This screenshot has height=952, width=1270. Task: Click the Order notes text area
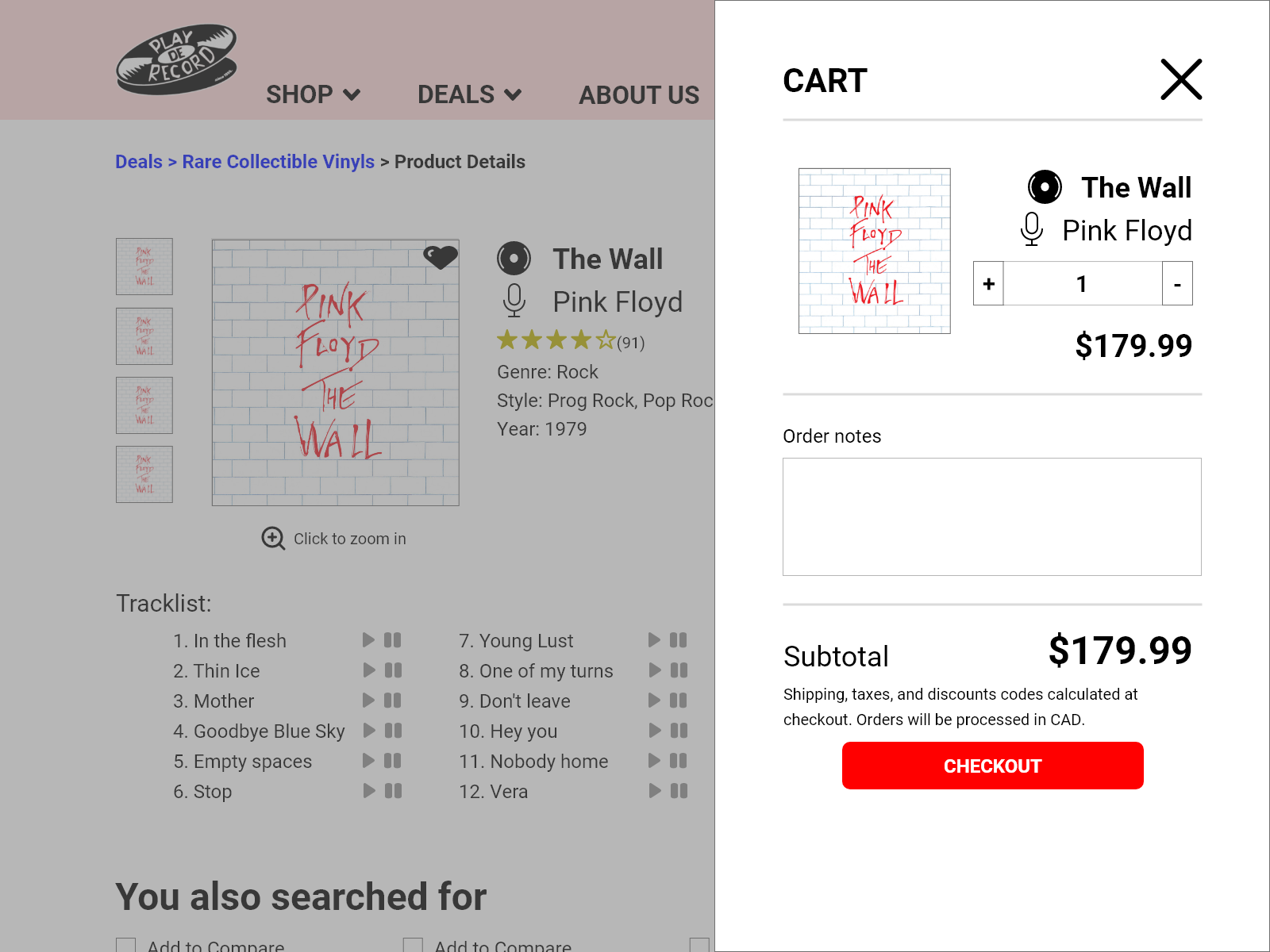click(x=992, y=516)
